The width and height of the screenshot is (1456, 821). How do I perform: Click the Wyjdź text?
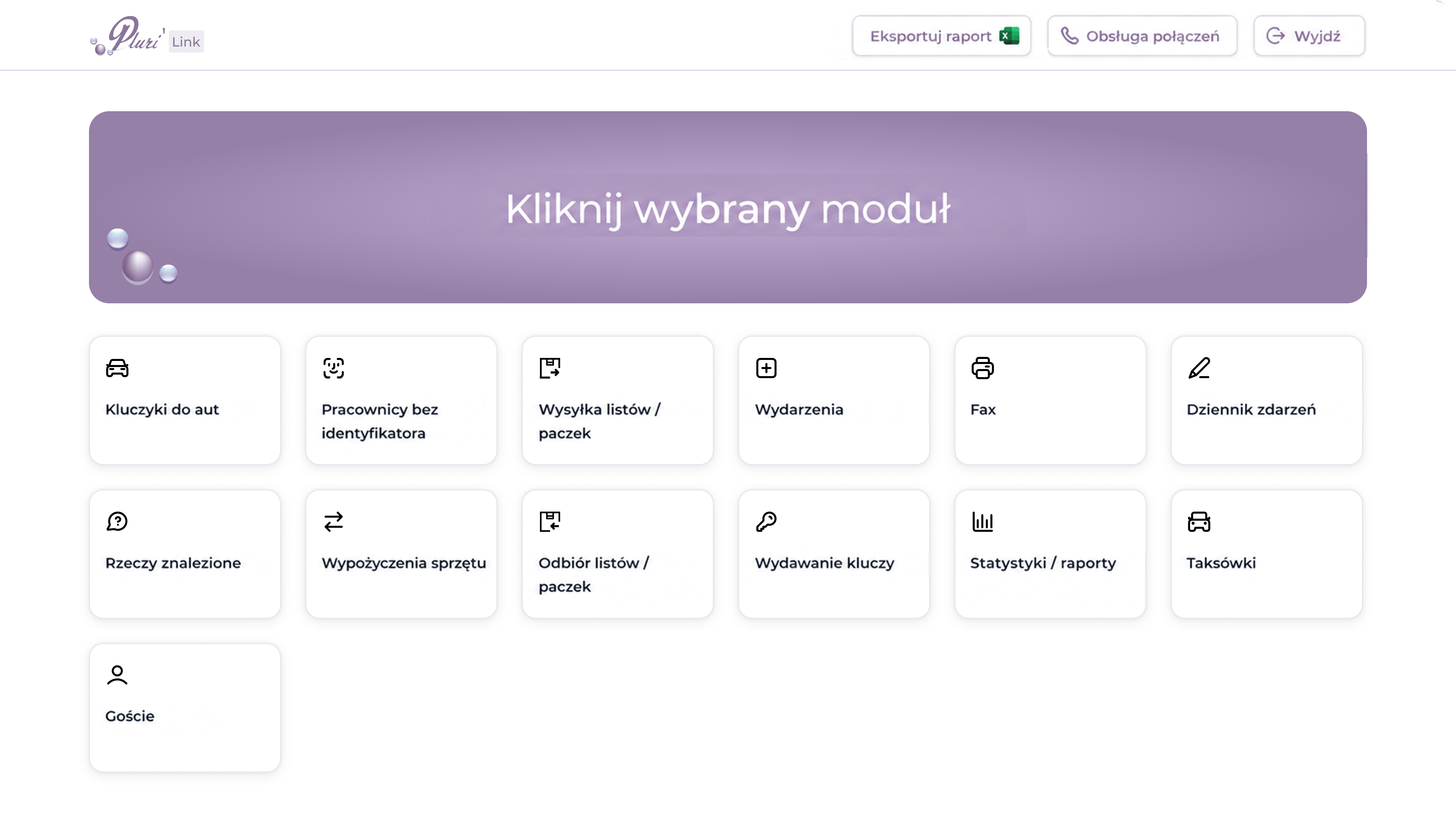[1317, 36]
